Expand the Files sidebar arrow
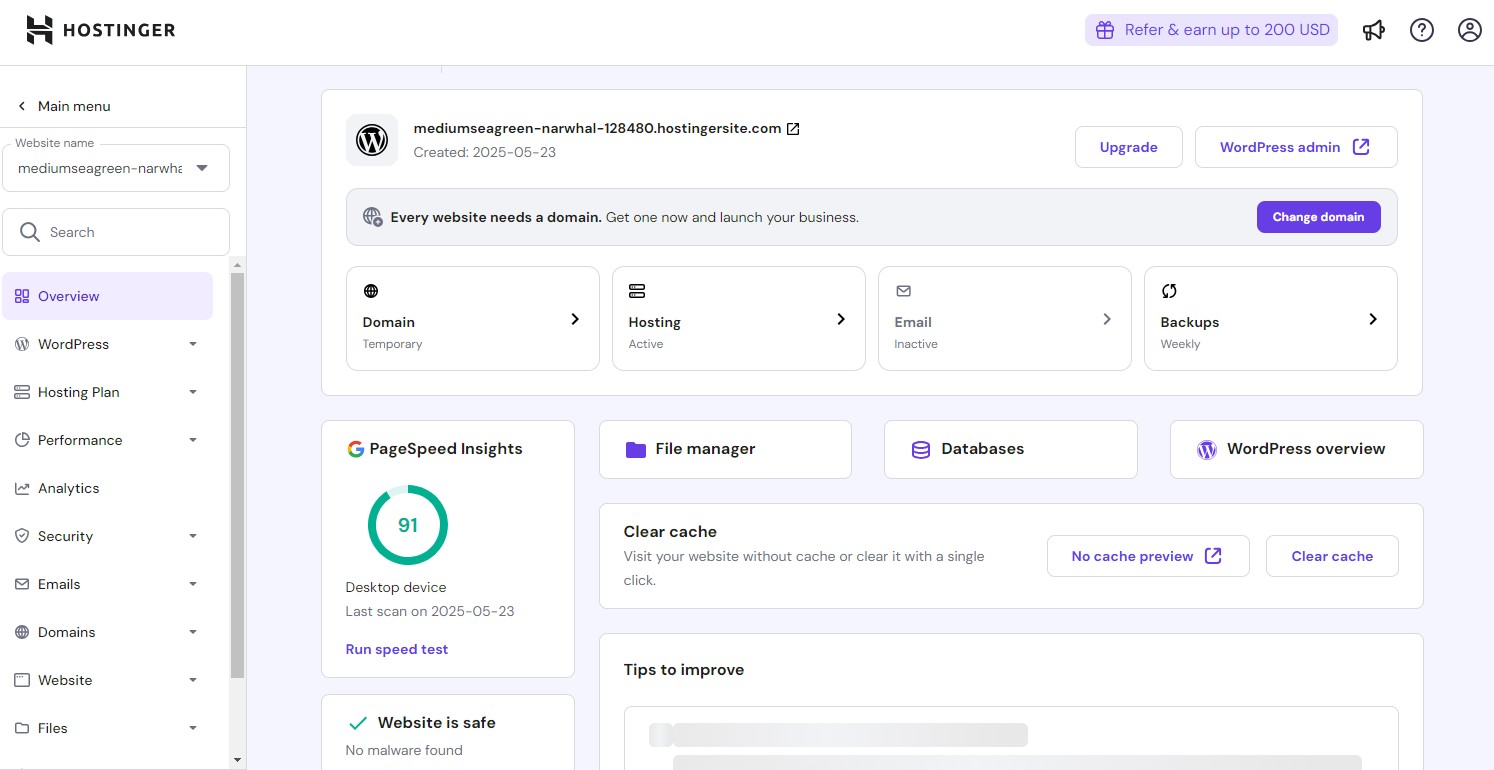Viewport: 1494px width, 770px height. [x=193, y=728]
